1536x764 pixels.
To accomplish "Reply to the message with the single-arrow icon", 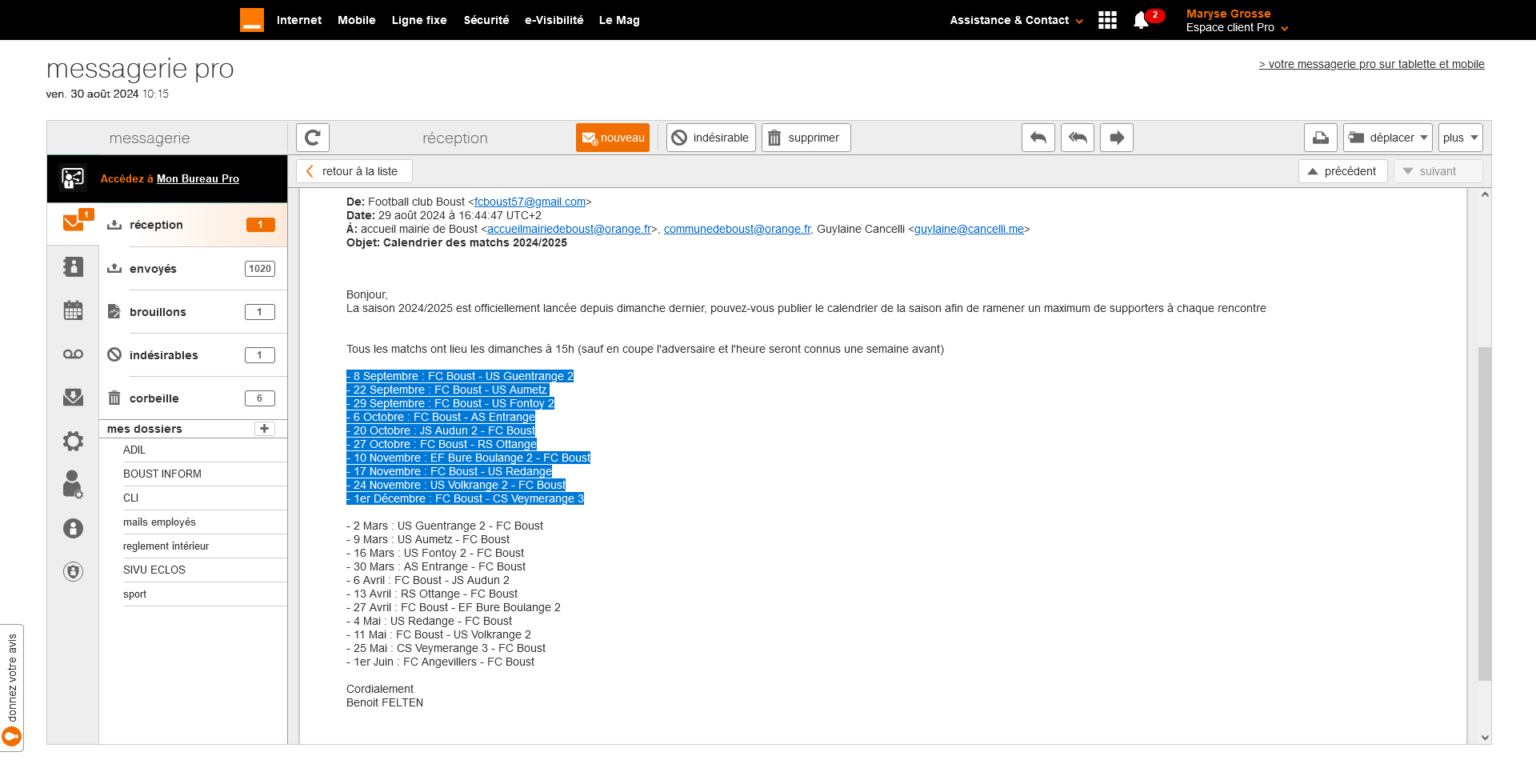I will pyautogui.click(x=1038, y=138).
